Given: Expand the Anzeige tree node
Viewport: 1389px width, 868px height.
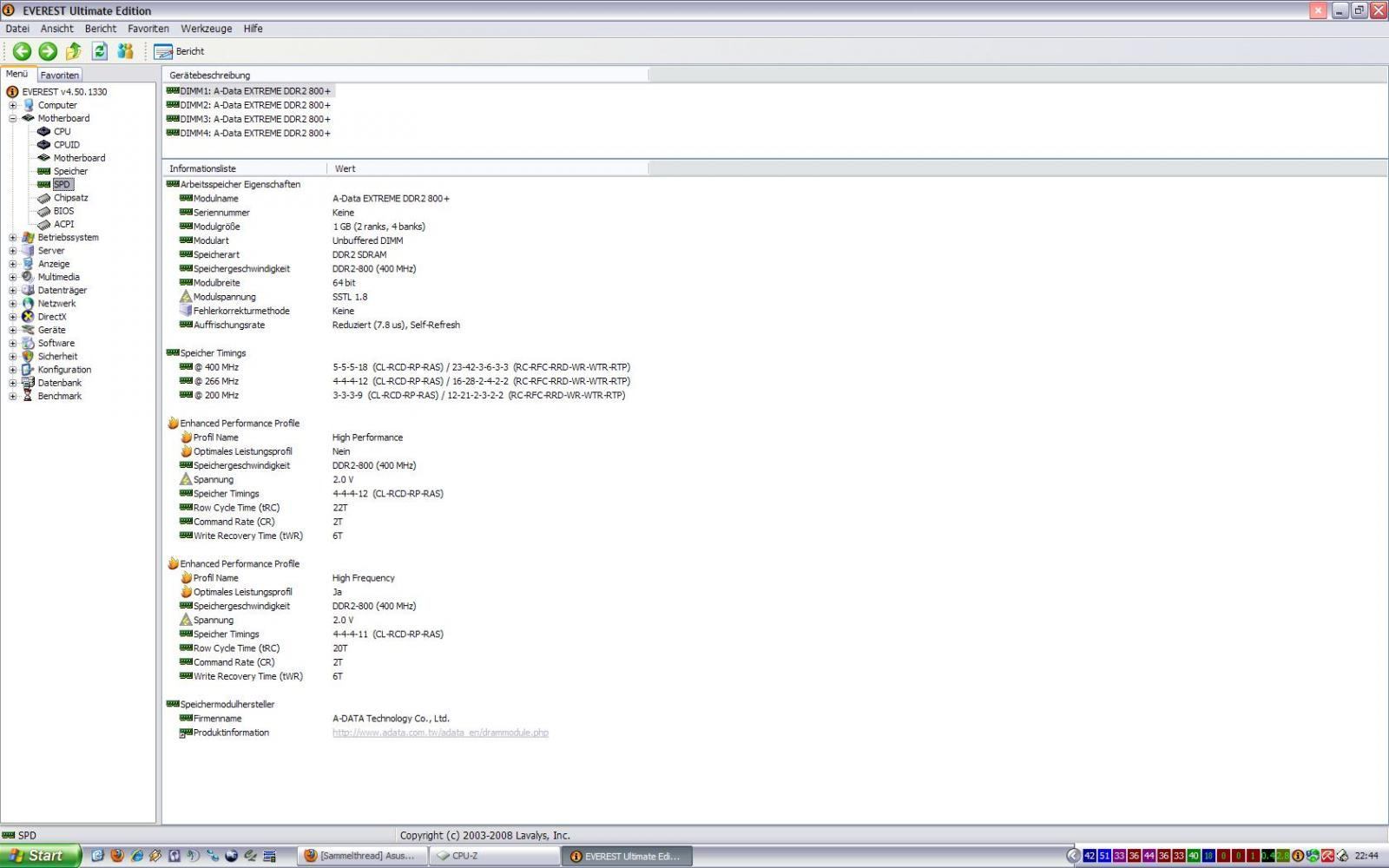Looking at the screenshot, I should point(13,264).
